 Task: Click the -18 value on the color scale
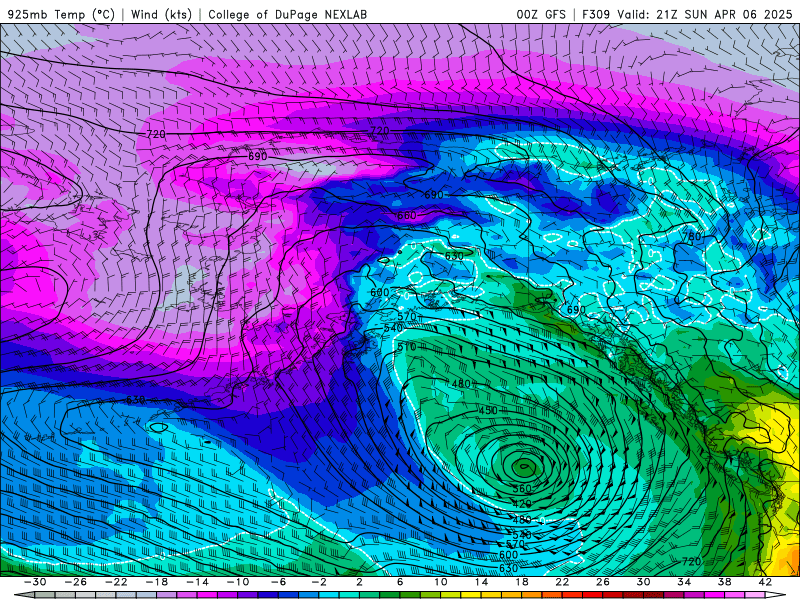point(157,582)
